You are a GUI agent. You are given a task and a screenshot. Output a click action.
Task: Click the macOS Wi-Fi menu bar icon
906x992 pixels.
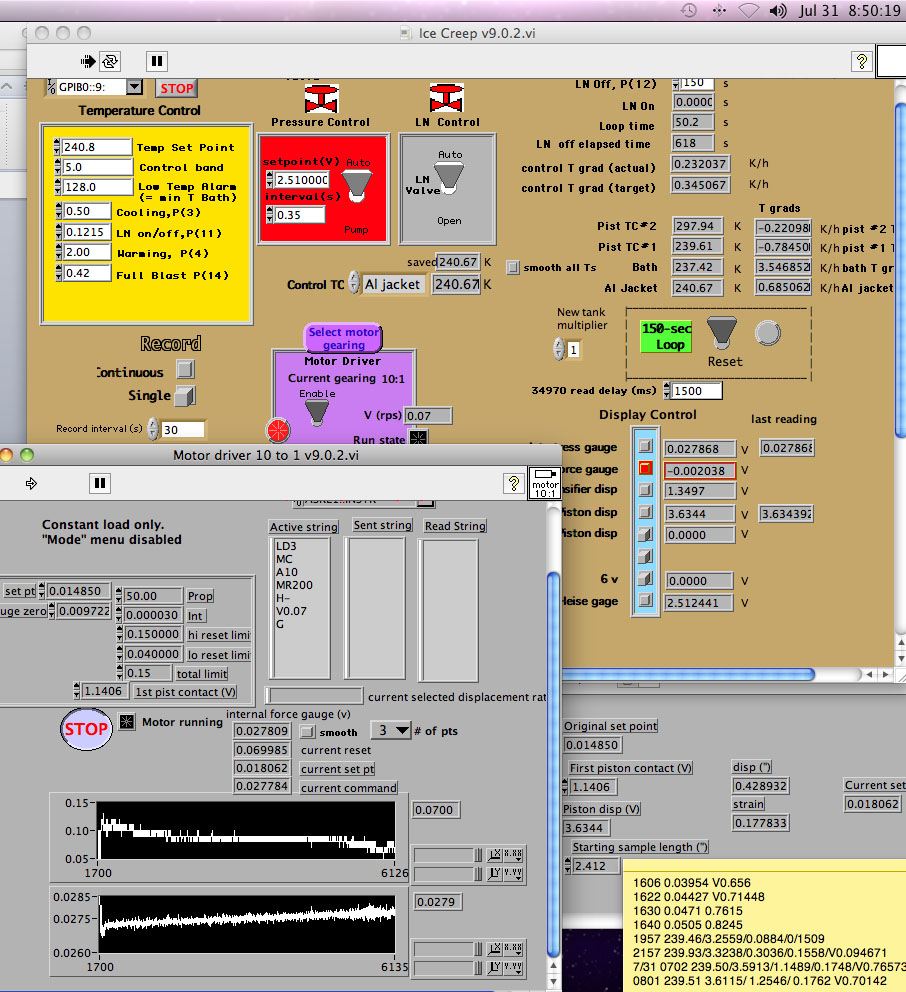point(747,11)
